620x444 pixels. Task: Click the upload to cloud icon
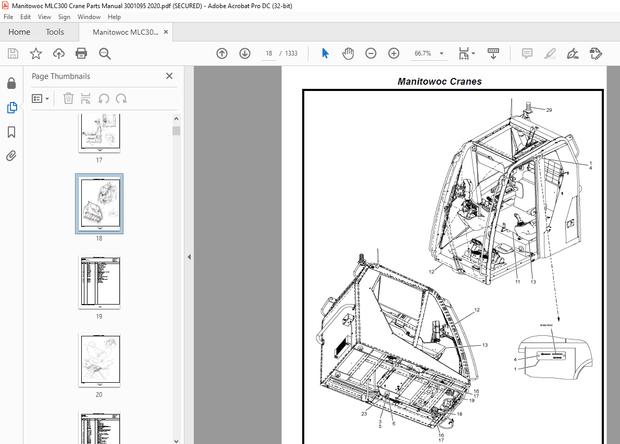tap(59, 53)
